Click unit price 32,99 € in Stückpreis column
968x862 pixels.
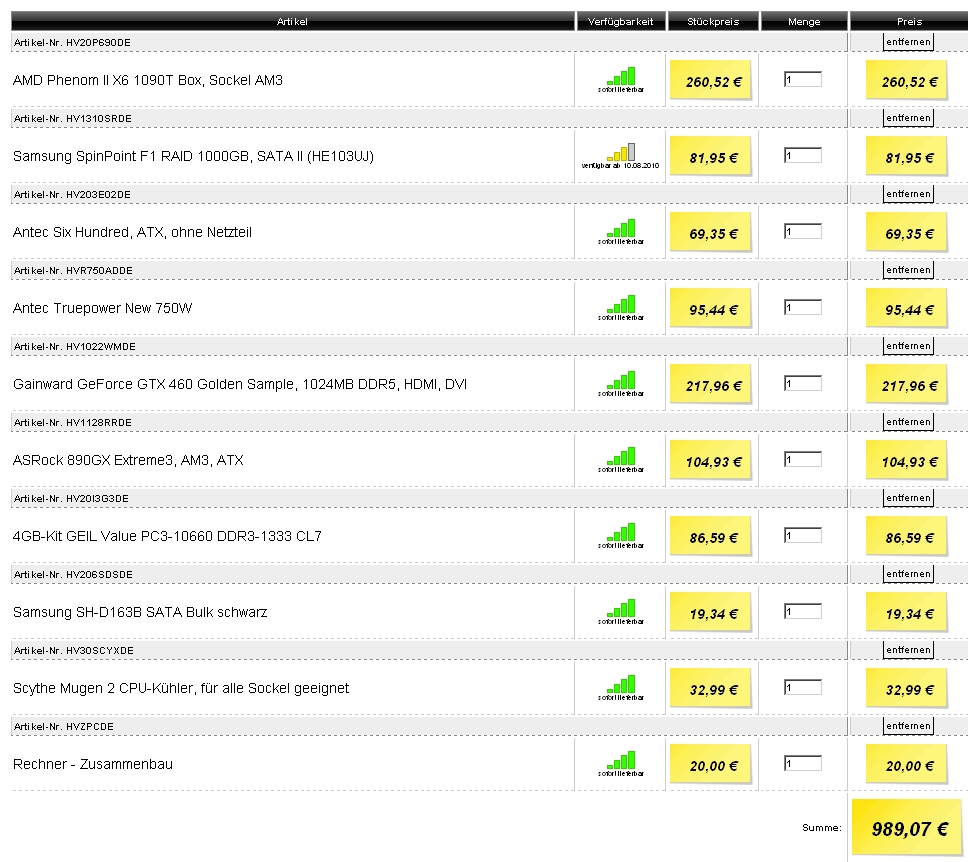point(711,688)
